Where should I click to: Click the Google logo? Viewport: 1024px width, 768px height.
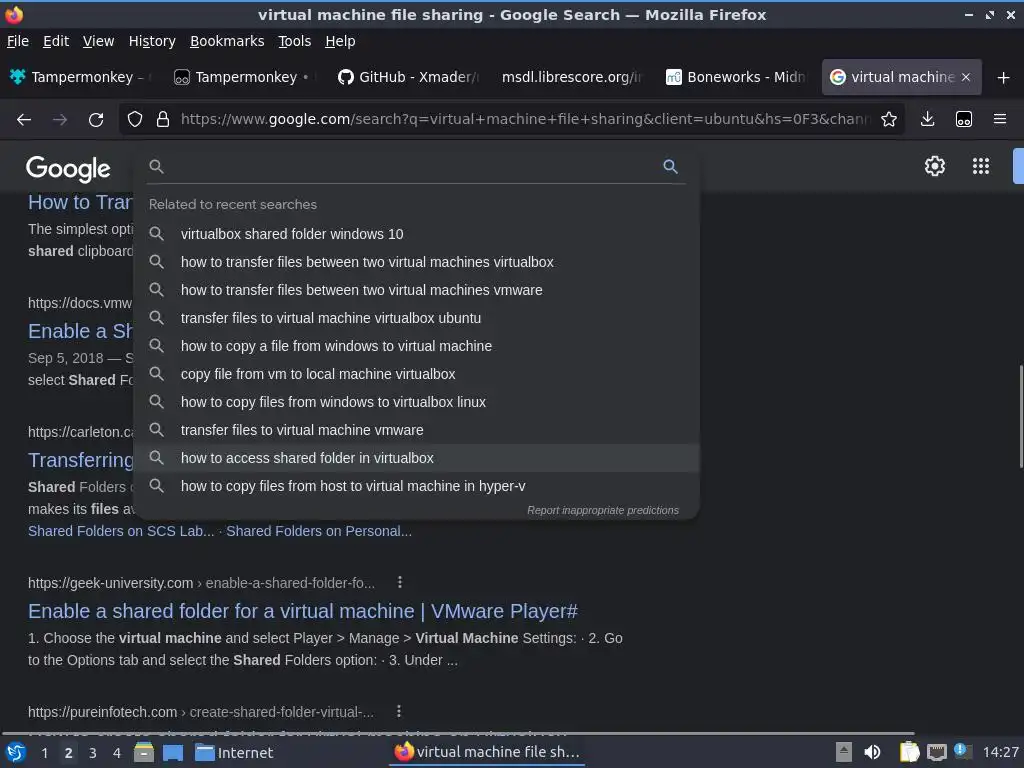click(68, 168)
